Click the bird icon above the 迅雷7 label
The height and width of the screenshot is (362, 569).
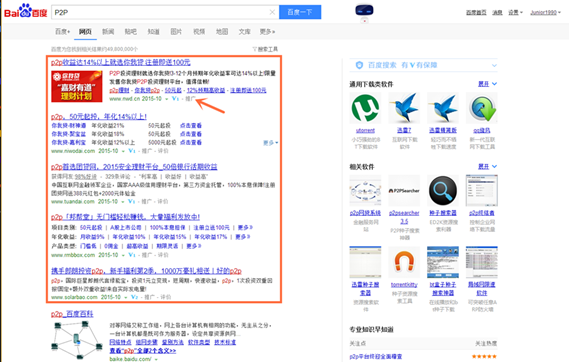coord(404,108)
